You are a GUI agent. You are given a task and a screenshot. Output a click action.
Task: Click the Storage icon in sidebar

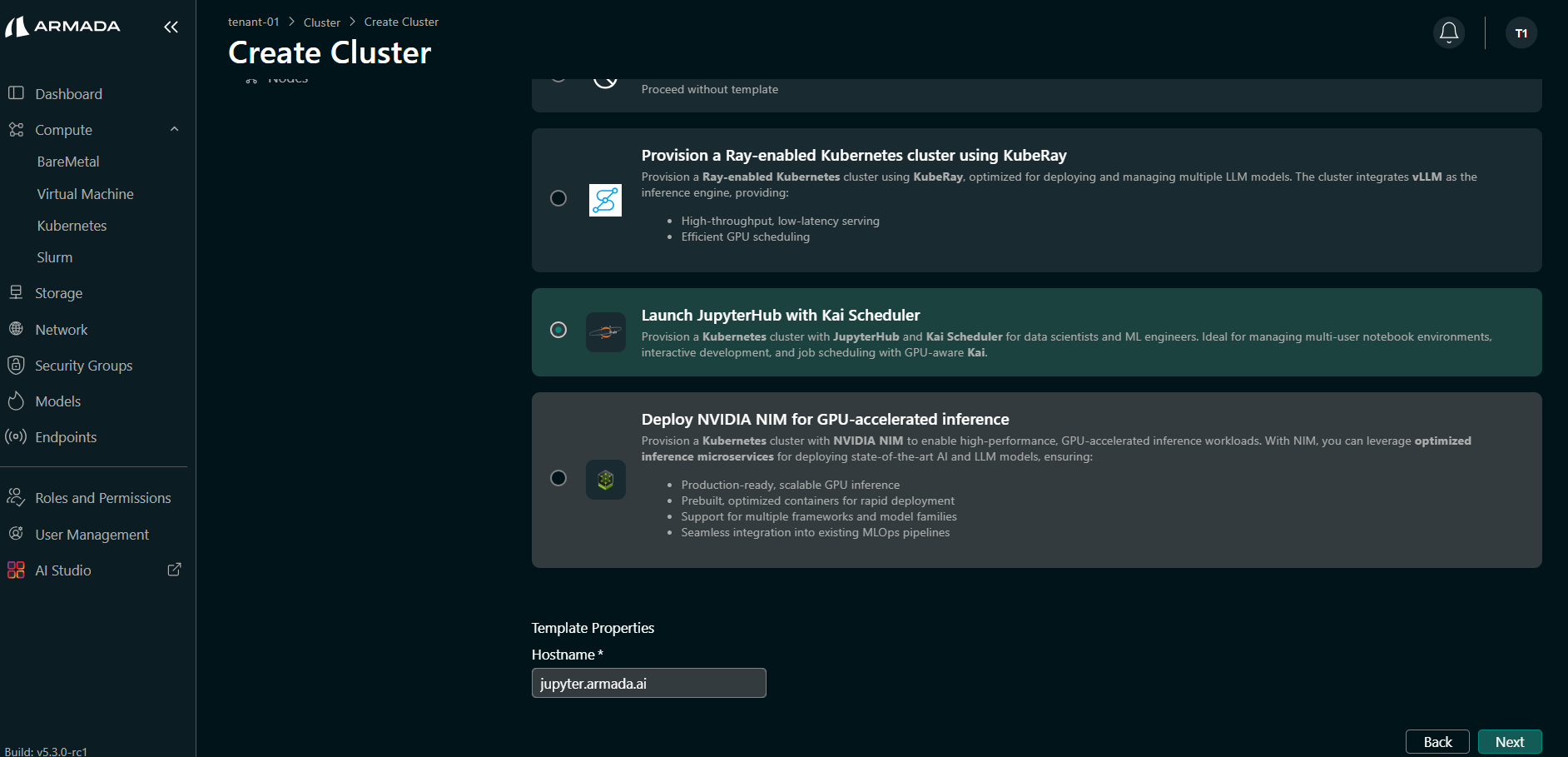[x=16, y=292]
